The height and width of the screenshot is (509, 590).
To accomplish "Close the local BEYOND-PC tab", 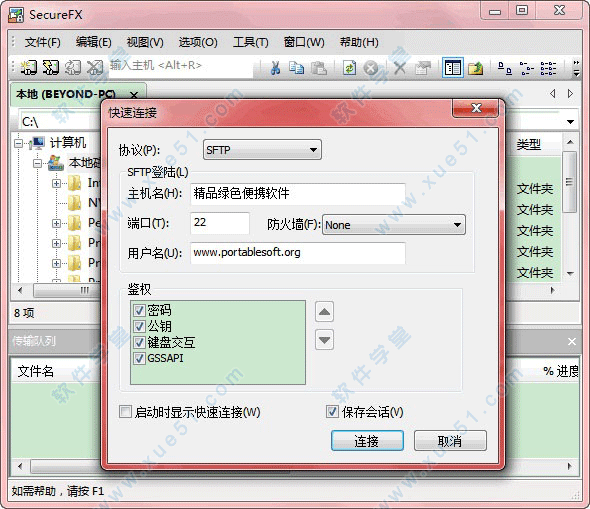I will pyautogui.click(x=134, y=95).
